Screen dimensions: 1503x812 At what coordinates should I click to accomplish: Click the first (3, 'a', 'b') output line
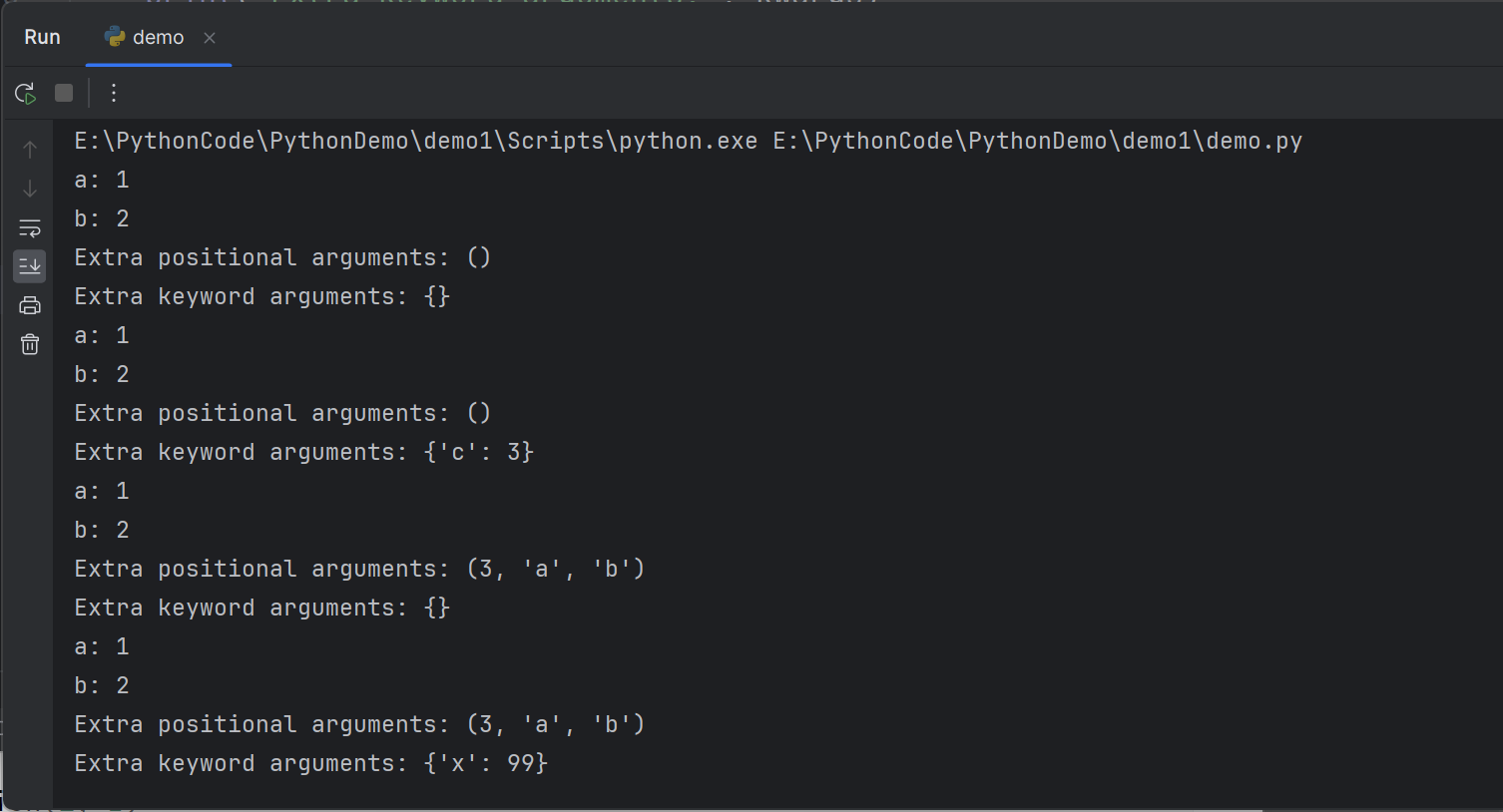[x=359, y=569]
